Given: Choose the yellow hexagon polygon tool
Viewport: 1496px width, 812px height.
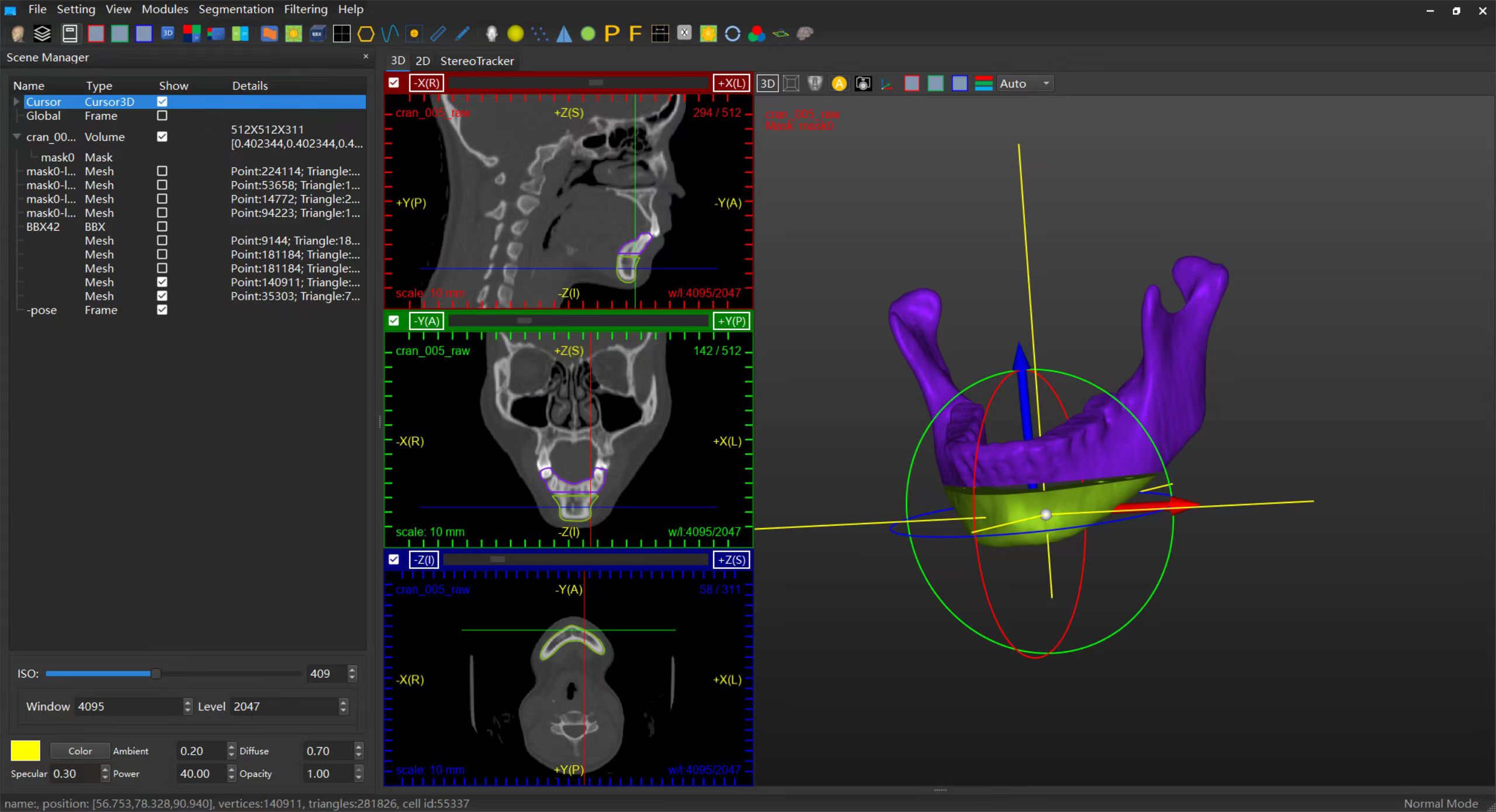Looking at the screenshot, I should [x=366, y=34].
